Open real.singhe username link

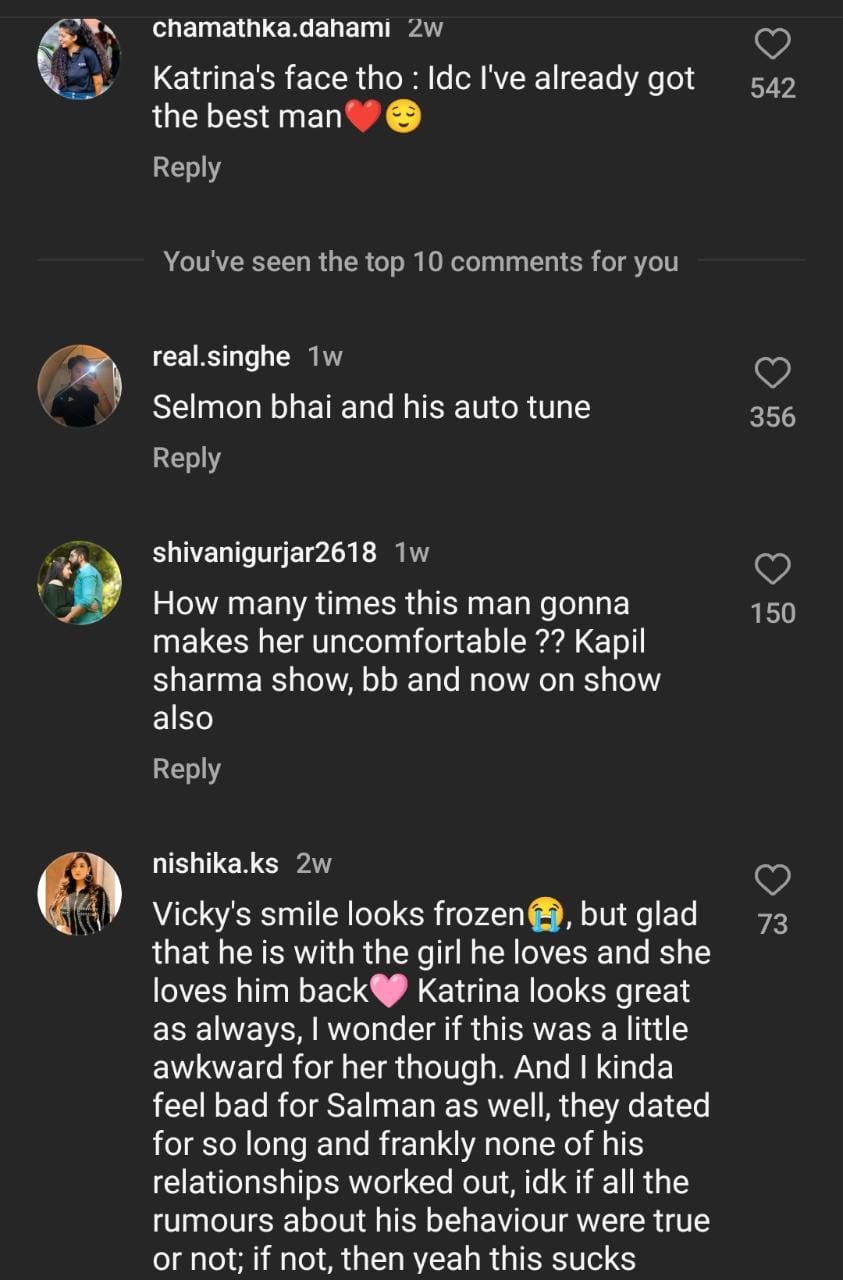(x=221, y=357)
